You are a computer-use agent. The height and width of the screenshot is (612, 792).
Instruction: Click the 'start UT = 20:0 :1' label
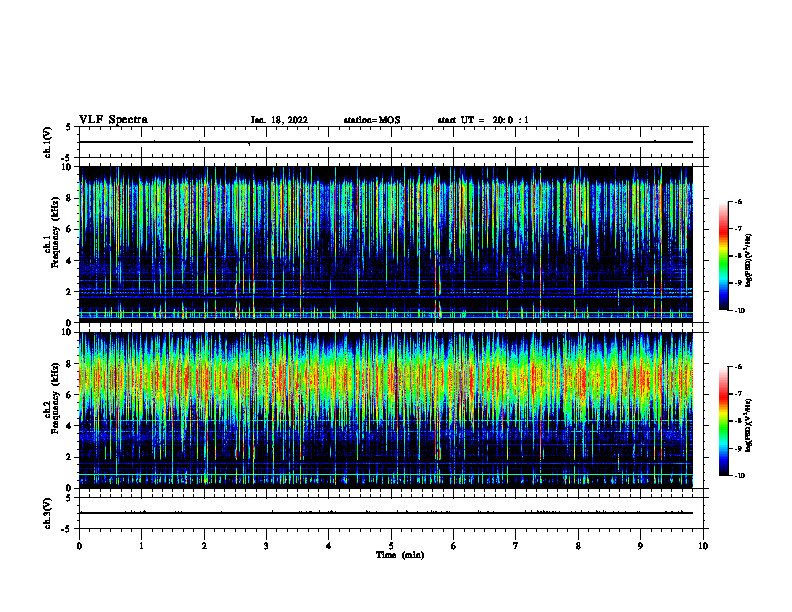(483, 120)
